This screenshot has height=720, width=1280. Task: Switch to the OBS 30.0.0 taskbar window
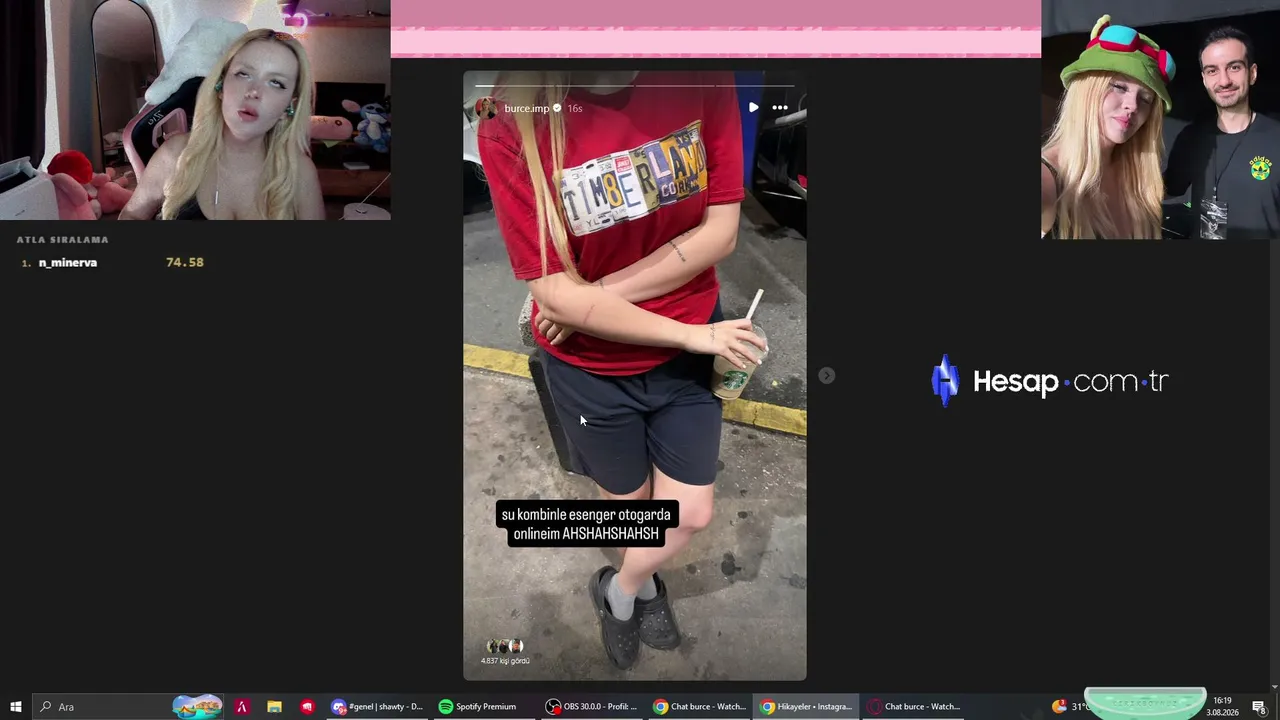pos(592,707)
